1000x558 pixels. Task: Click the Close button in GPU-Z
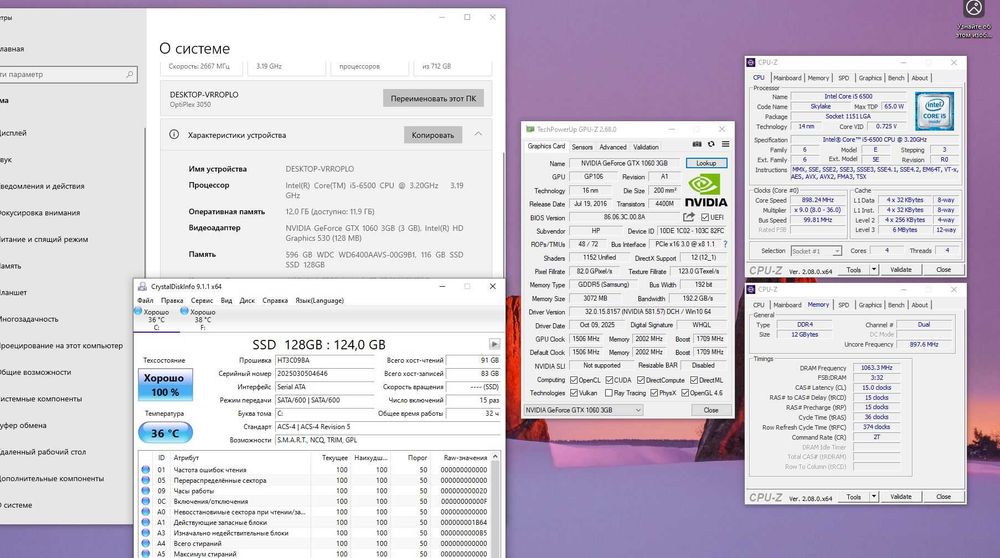click(x=711, y=410)
